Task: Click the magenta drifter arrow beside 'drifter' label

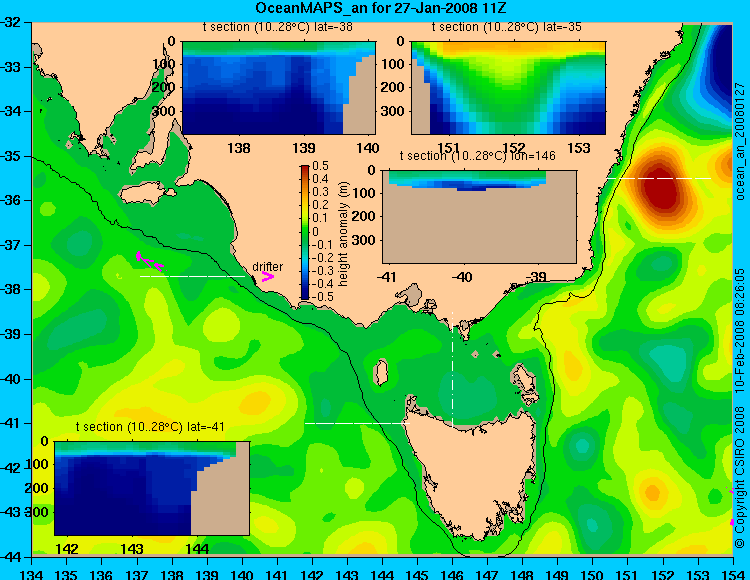Action: click(268, 276)
